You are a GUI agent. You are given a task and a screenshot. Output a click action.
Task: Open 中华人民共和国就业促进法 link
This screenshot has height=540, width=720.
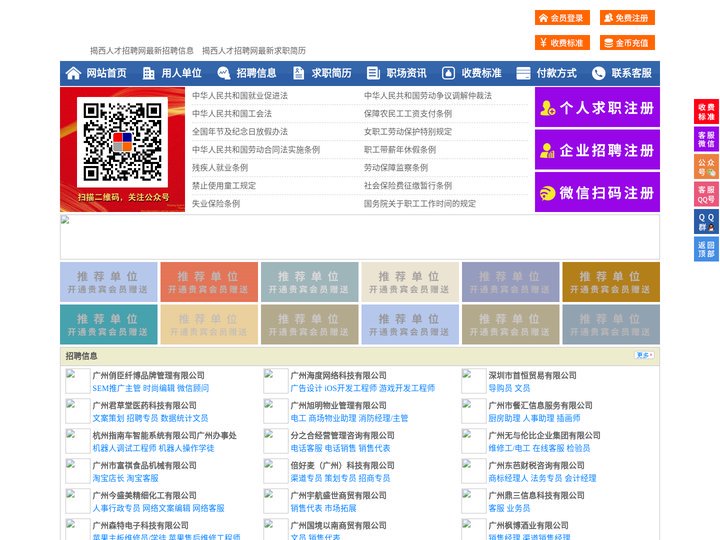click(240, 96)
